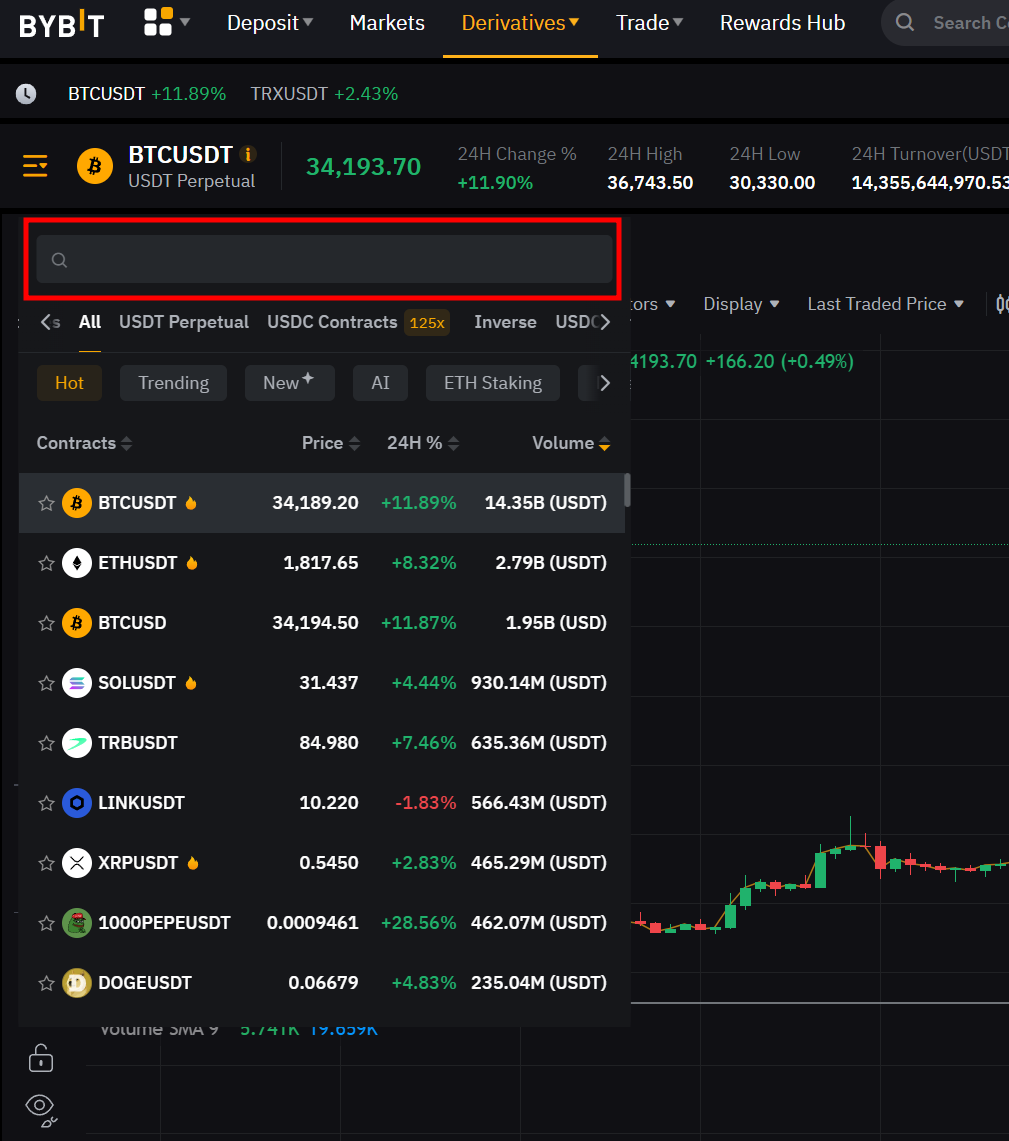Favorite BTCUSD with its star
1009x1141 pixels.
[x=47, y=623]
